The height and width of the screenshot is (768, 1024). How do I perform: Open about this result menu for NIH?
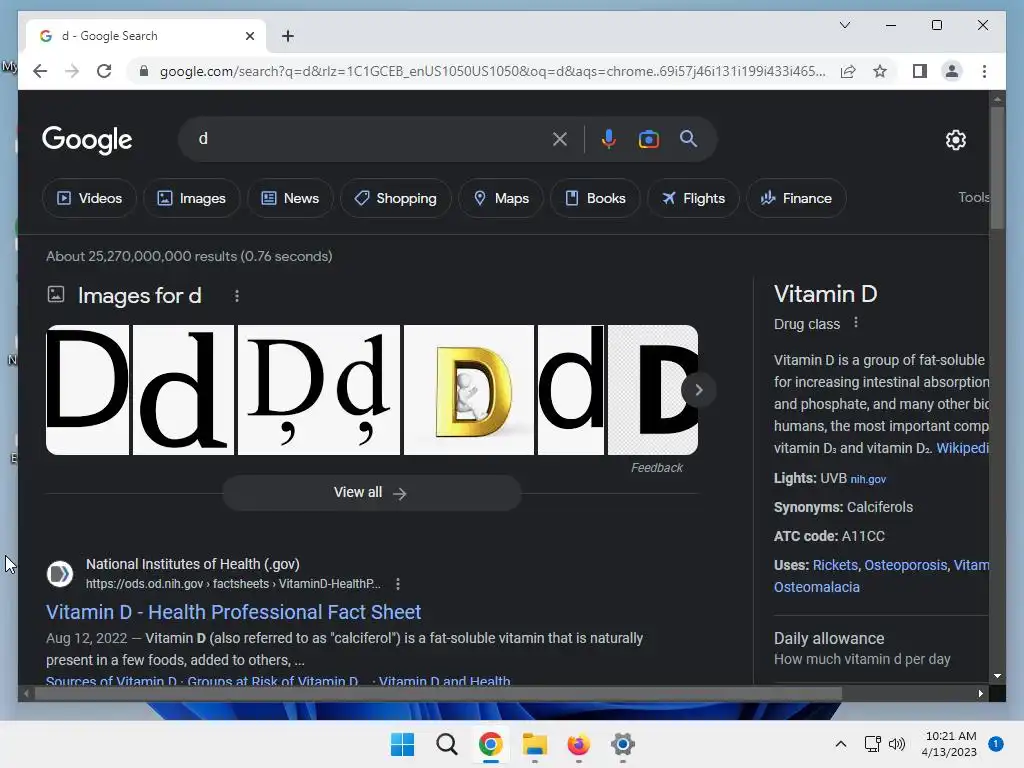point(398,584)
